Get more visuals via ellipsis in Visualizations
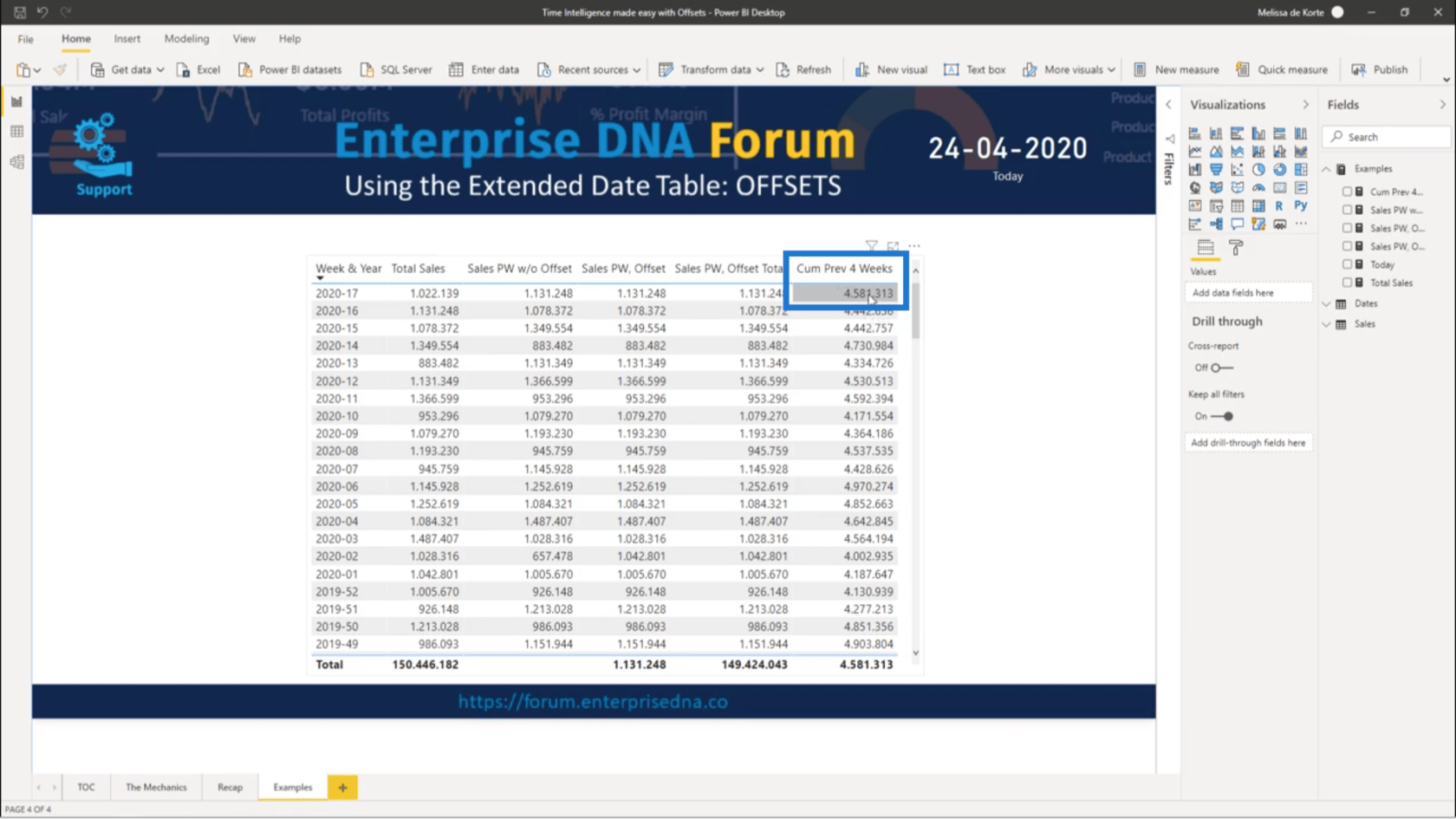This screenshot has width=1456, height=819. pos(1301,224)
